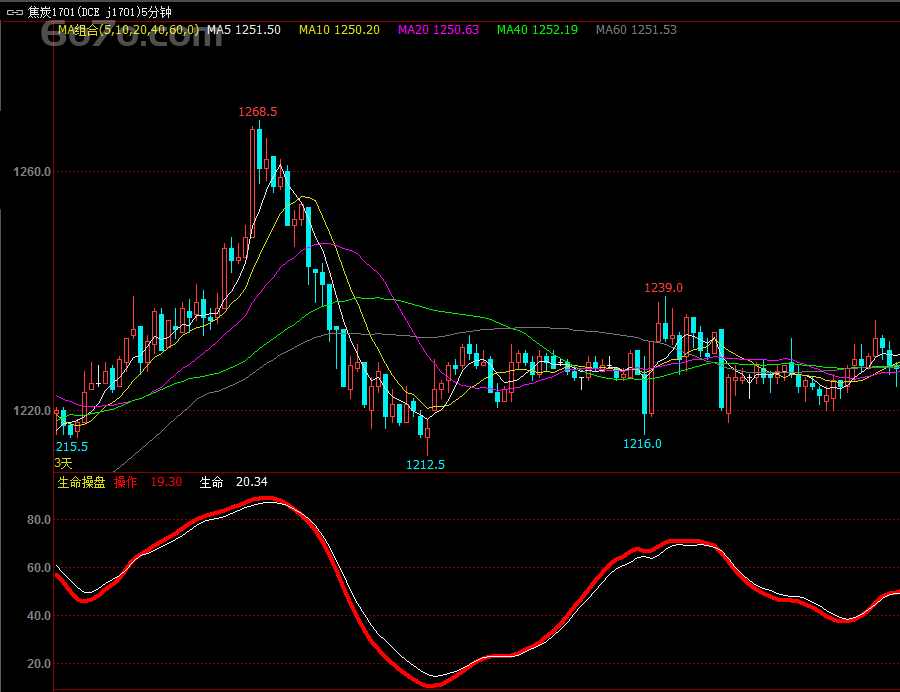
Task: Click the green MA40 1252.19 legend label
Action: click(x=537, y=30)
